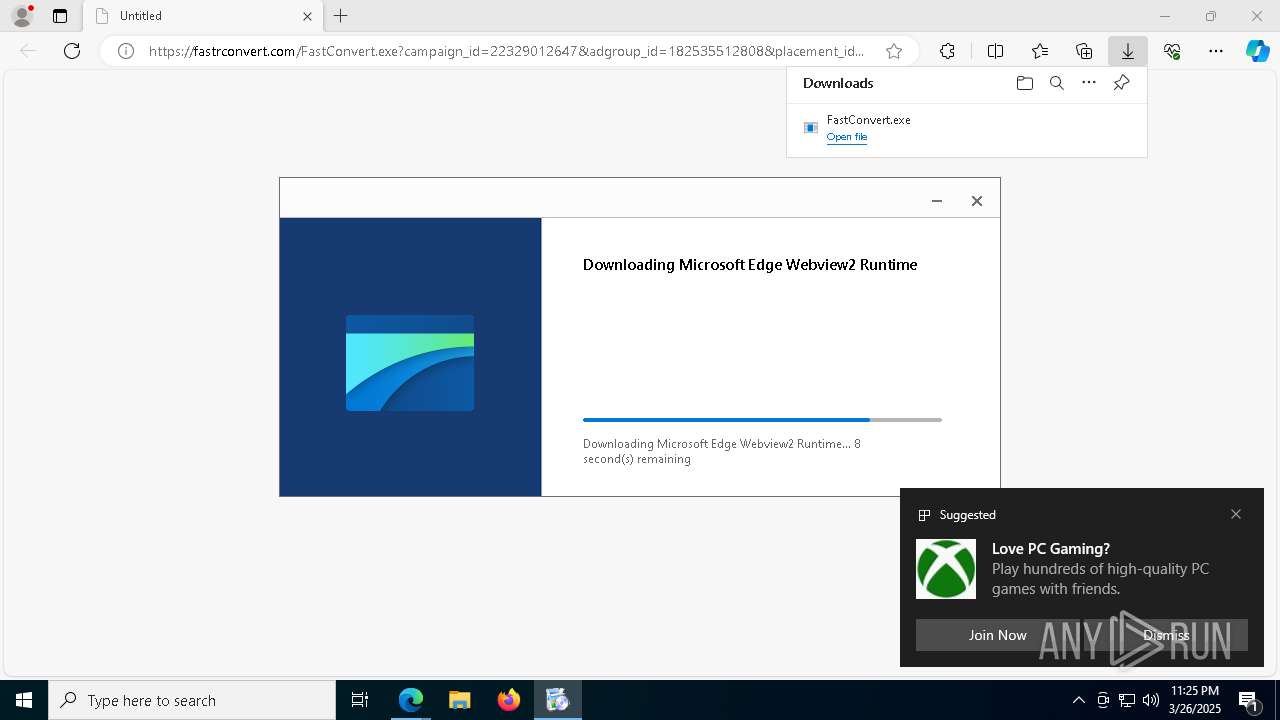Click the FastConvert.exe file name

coord(868,120)
